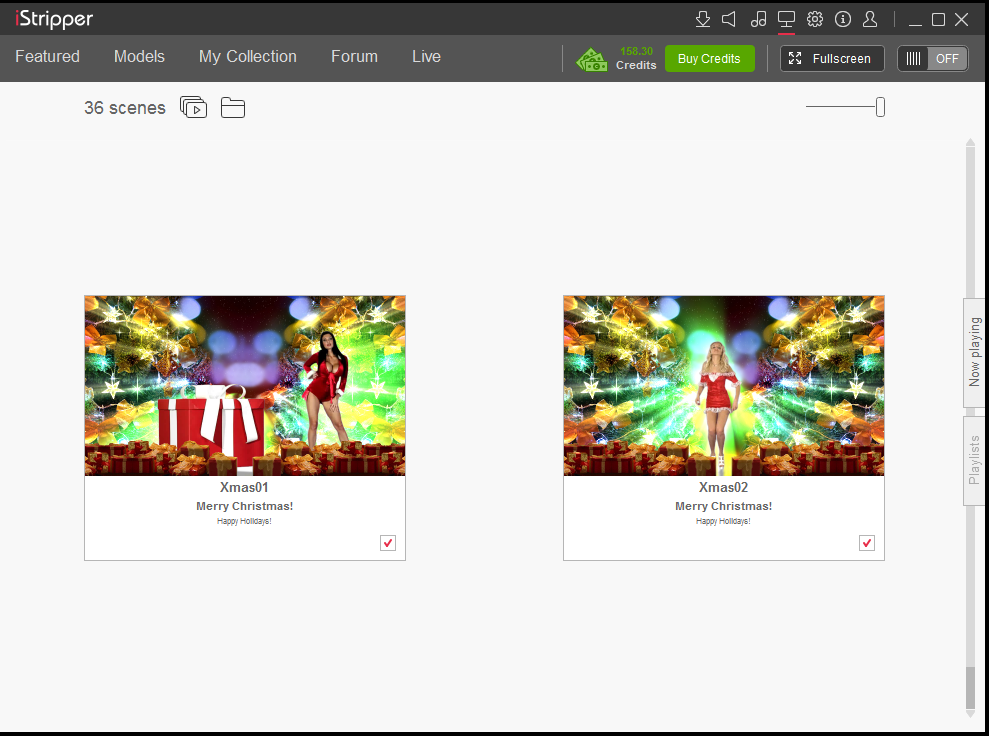989x736 pixels.
Task: Click the vertical scrollbar thumb
Action: coord(970,688)
